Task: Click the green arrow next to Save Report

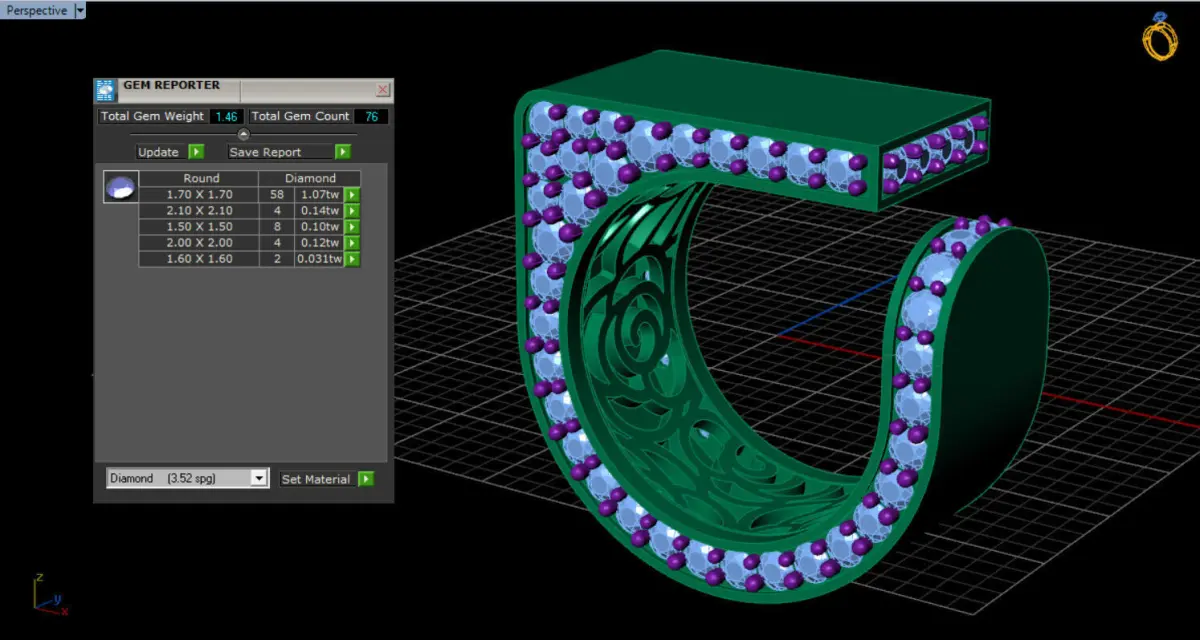Action: click(343, 152)
